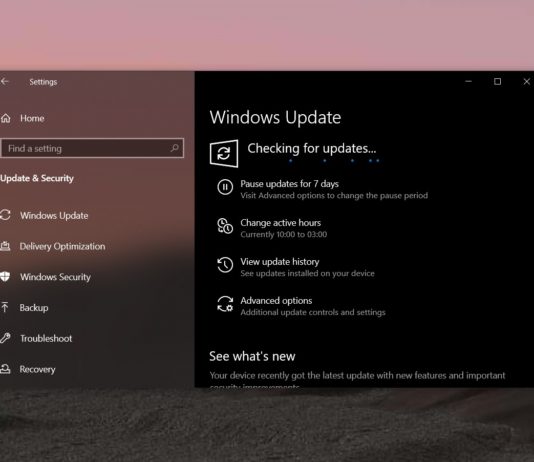The width and height of the screenshot is (534, 462).
Task: Click the search magnifier icon
Action: 174,148
